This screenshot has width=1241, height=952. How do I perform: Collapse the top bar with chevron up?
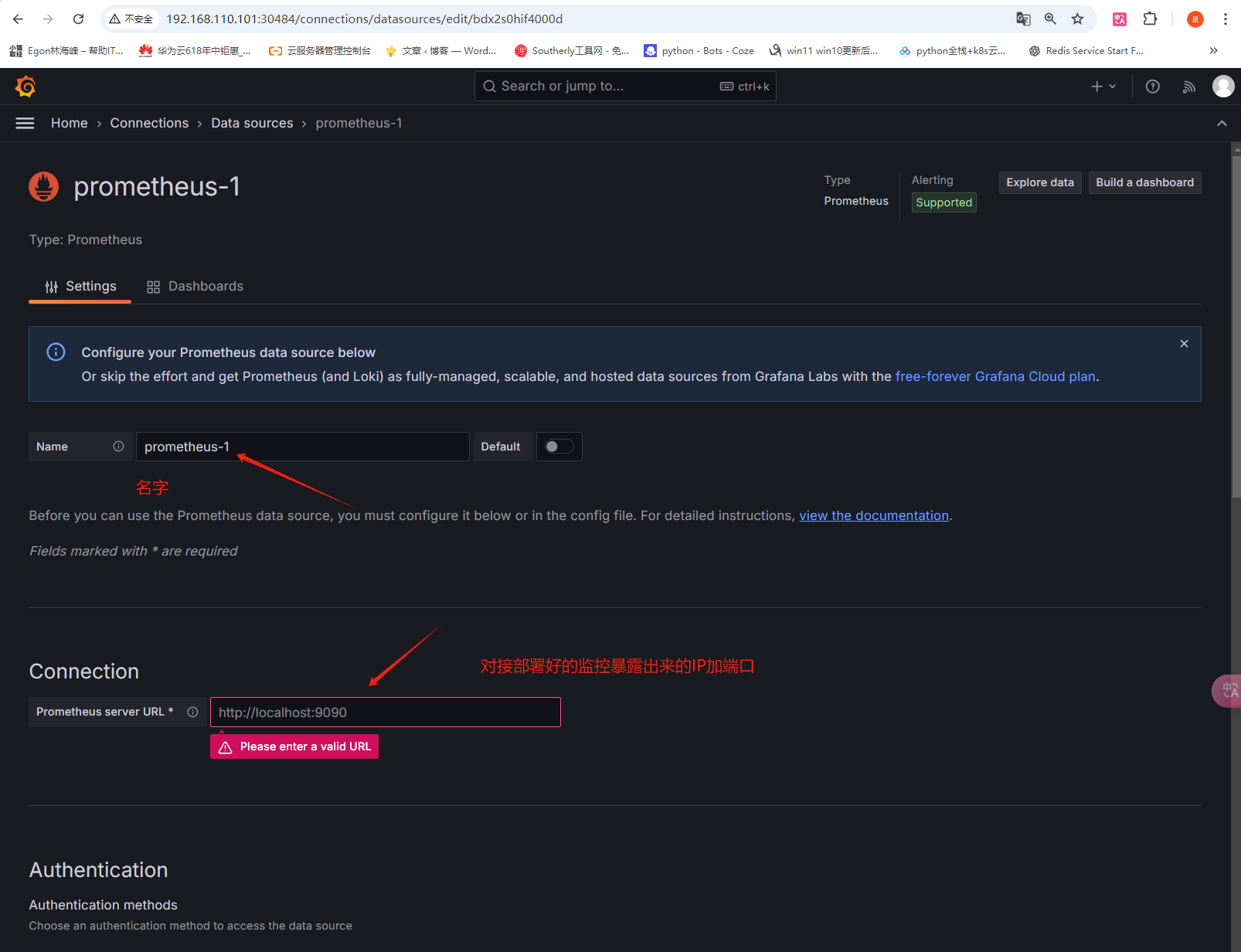coord(1222,124)
